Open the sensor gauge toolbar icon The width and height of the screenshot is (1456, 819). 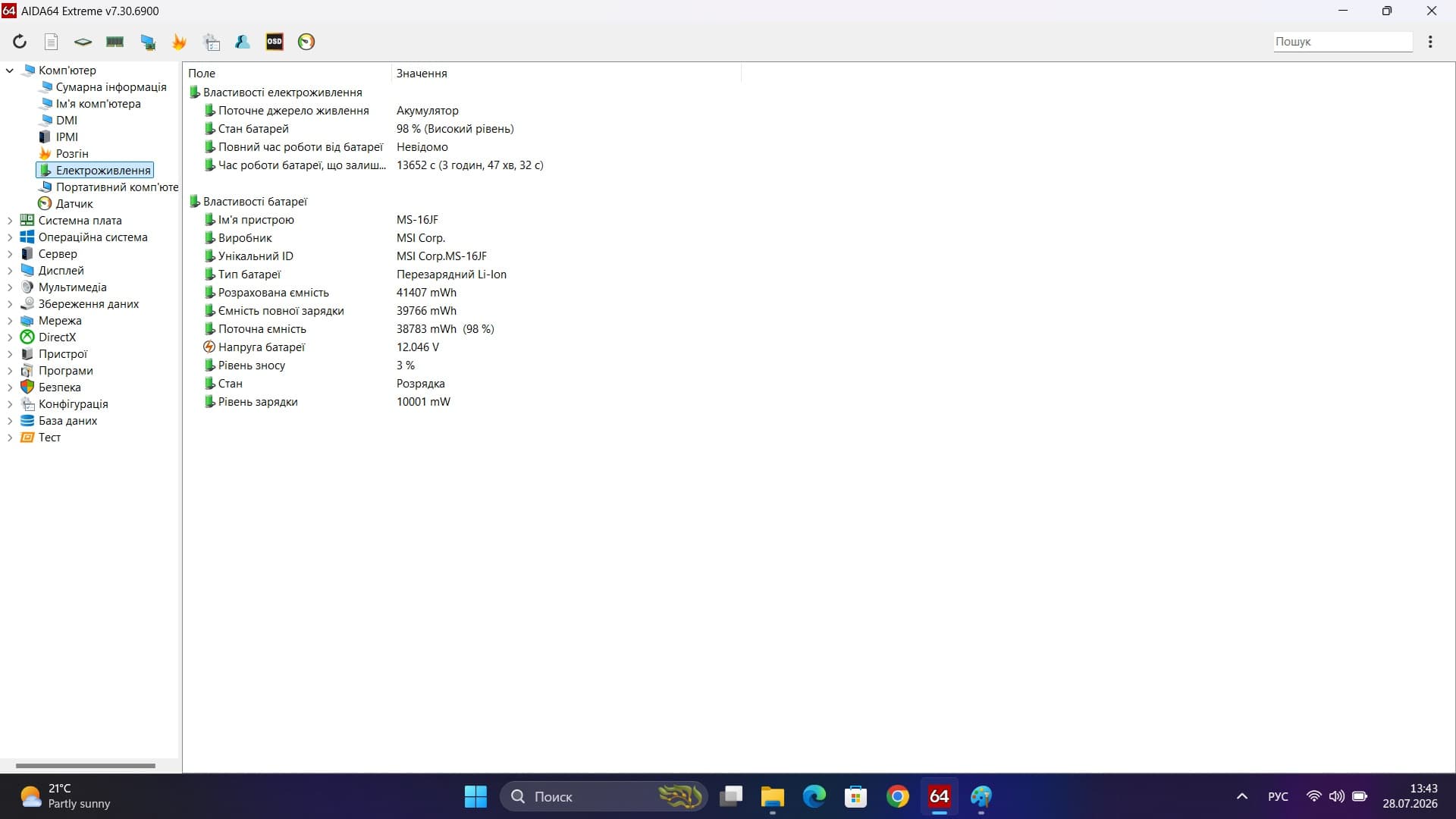[x=306, y=42]
